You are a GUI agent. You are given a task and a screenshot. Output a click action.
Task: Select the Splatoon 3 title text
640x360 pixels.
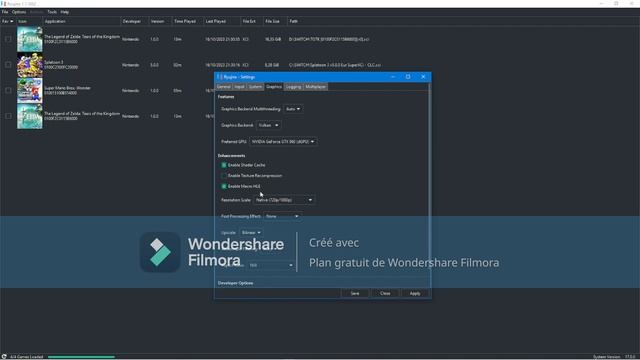click(x=53, y=62)
